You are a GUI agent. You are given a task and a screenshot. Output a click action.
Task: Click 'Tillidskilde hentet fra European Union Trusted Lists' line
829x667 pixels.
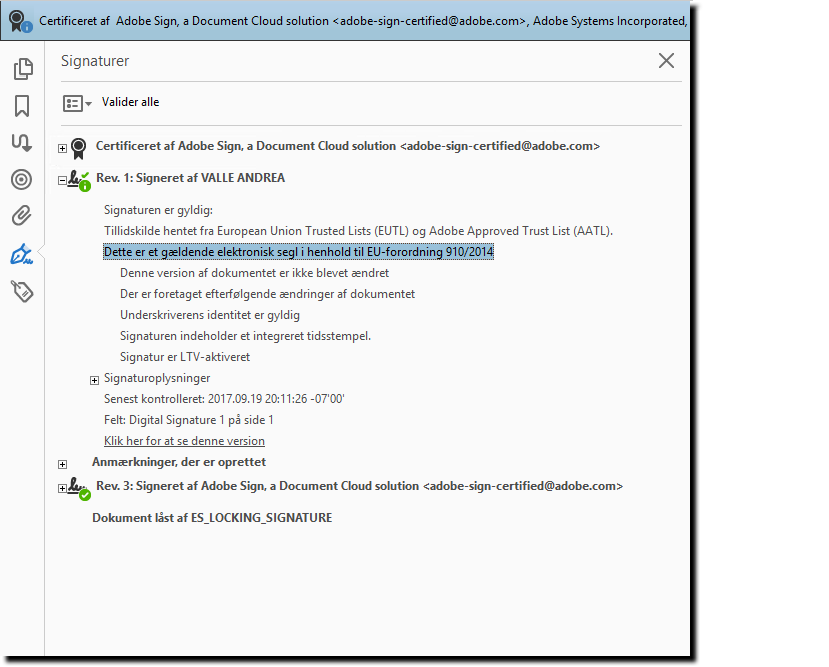(x=358, y=231)
